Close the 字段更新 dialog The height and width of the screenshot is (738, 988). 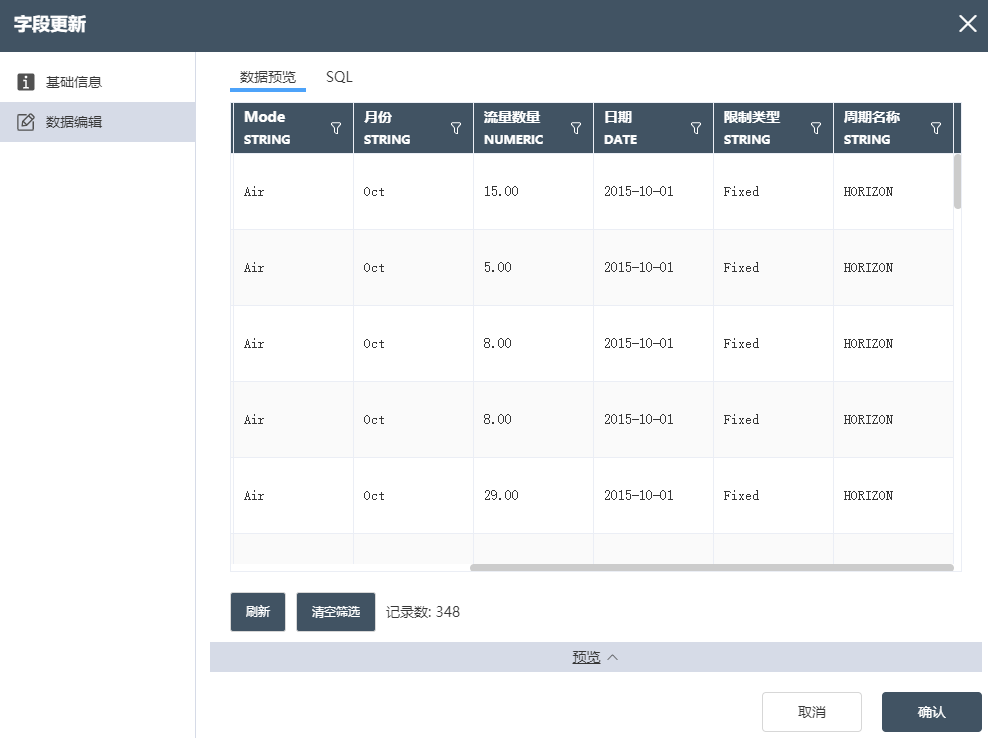(x=967, y=24)
